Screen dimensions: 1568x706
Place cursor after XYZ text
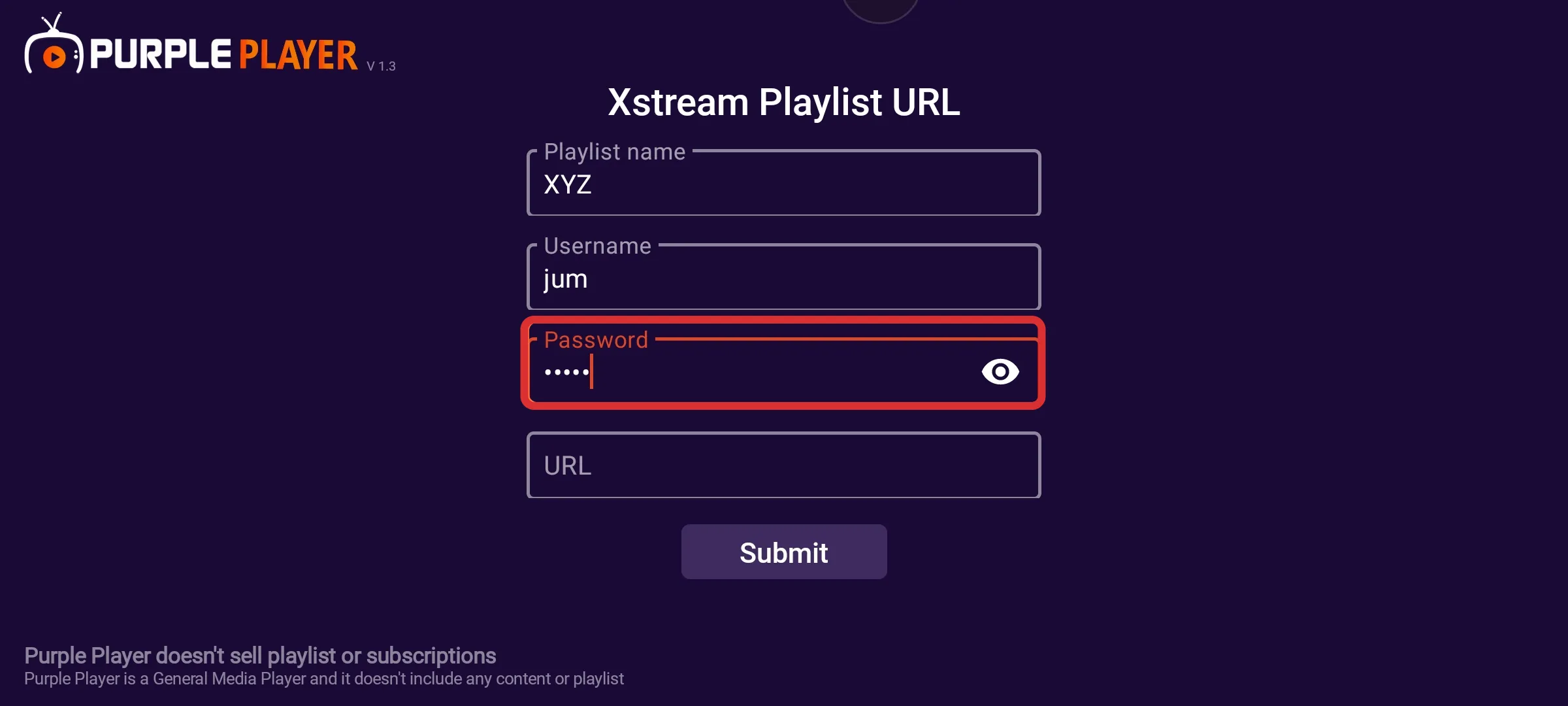click(x=593, y=185)
